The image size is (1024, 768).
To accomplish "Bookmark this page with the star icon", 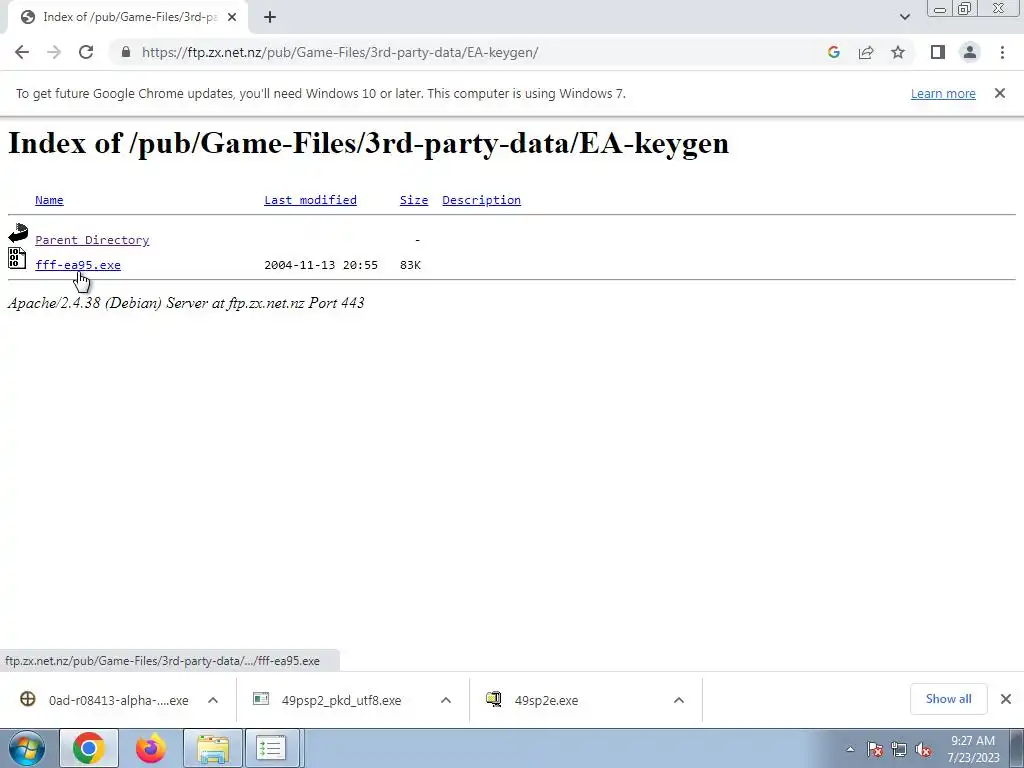I will (898, 52).
